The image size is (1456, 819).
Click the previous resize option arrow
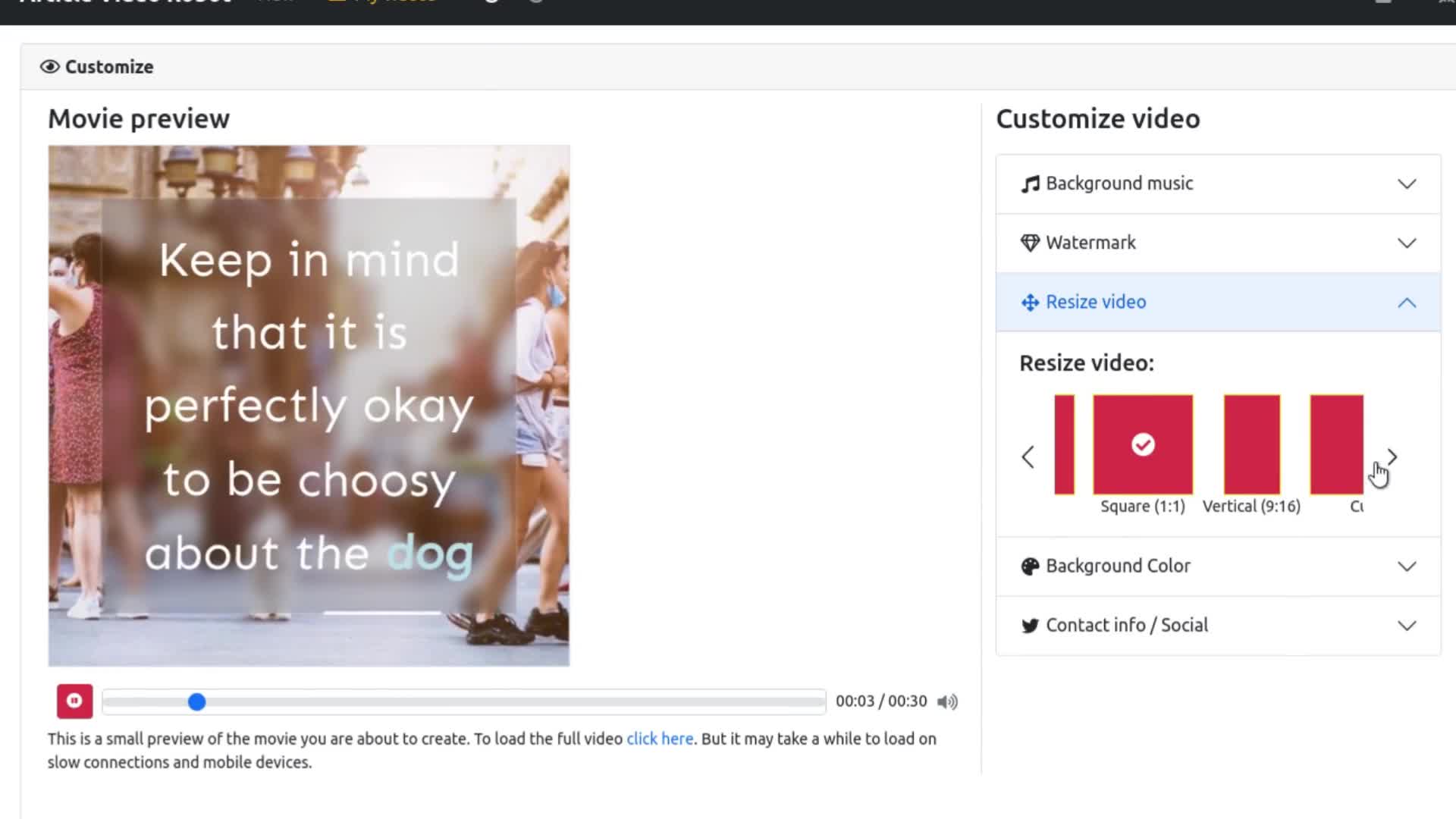(x=1027, y=456)
